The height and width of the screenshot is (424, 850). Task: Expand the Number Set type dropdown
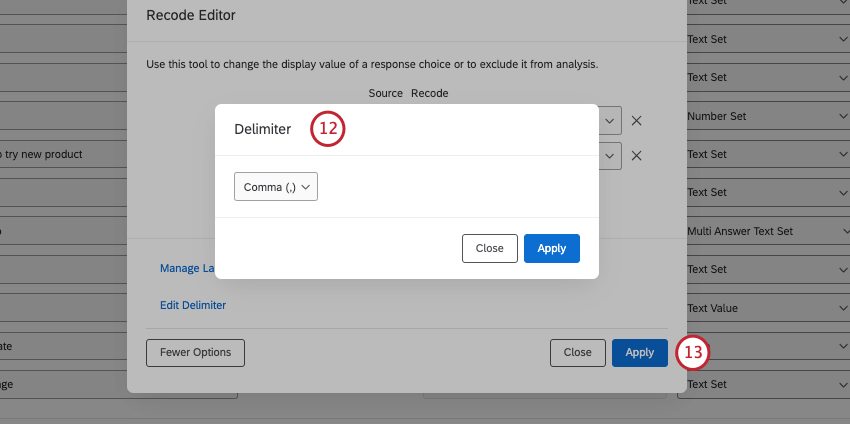click(766, 116)
